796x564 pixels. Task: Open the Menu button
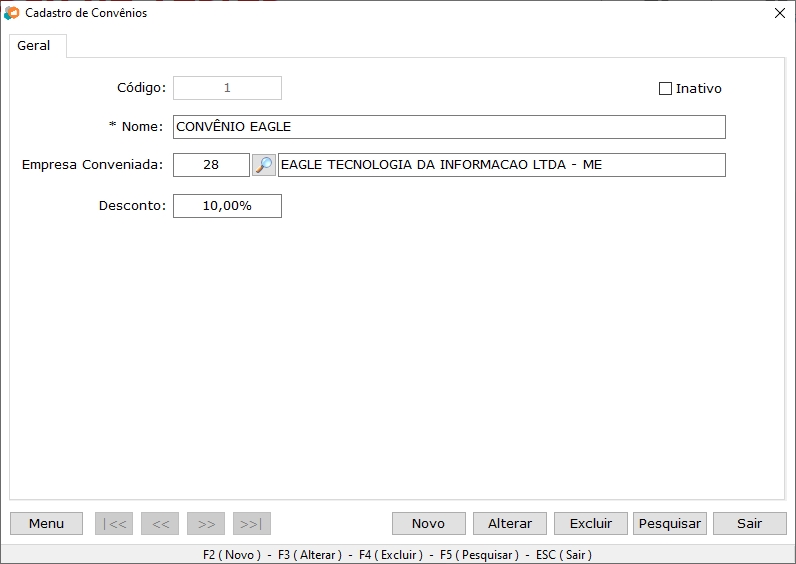(46, 524)
